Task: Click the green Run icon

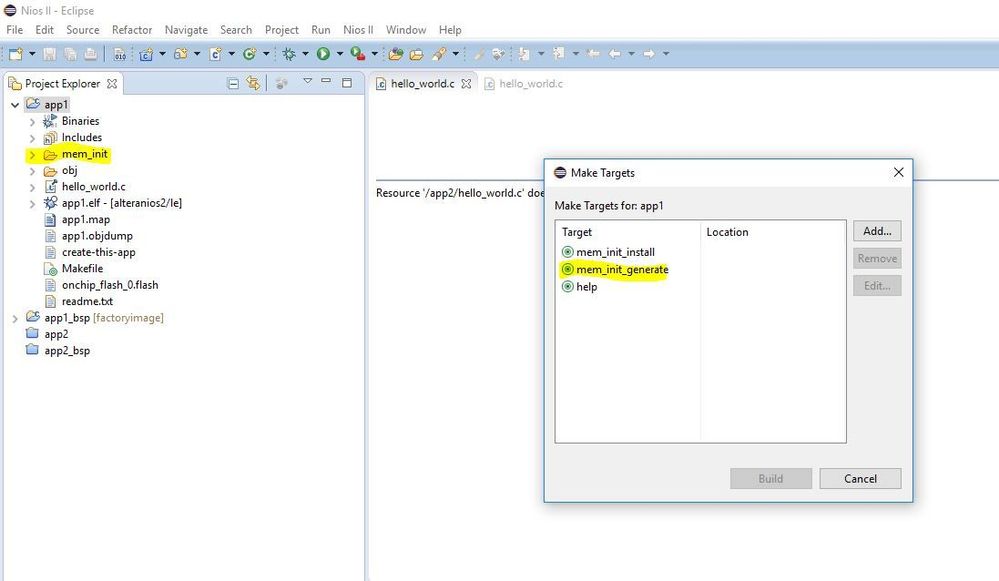Action: pyautogui.click(x=323, y=54)
